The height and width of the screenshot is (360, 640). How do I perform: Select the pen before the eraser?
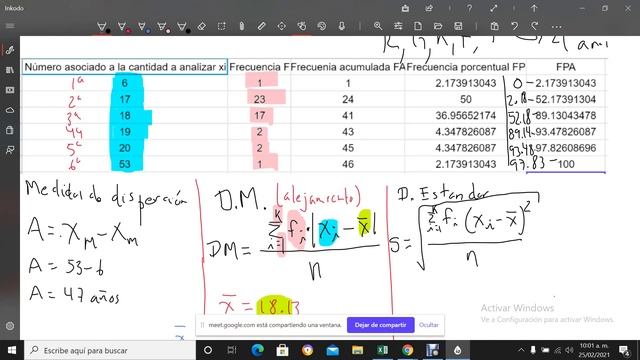pyautogui.click(x=182, y=27)
